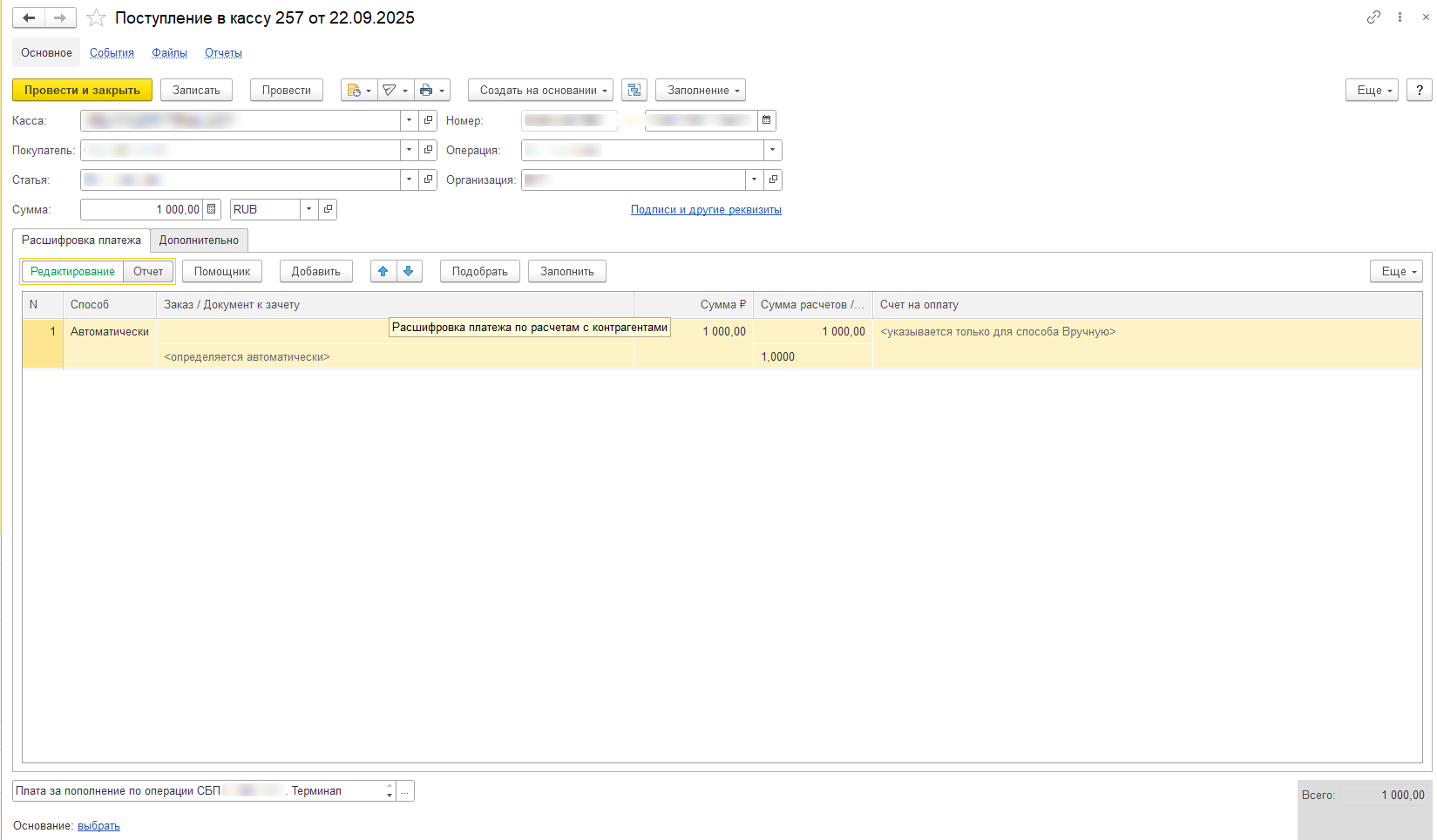Switch to Редактирование mode
The height and width of the screenshot is (840, 1437).
tap(72, 272)
